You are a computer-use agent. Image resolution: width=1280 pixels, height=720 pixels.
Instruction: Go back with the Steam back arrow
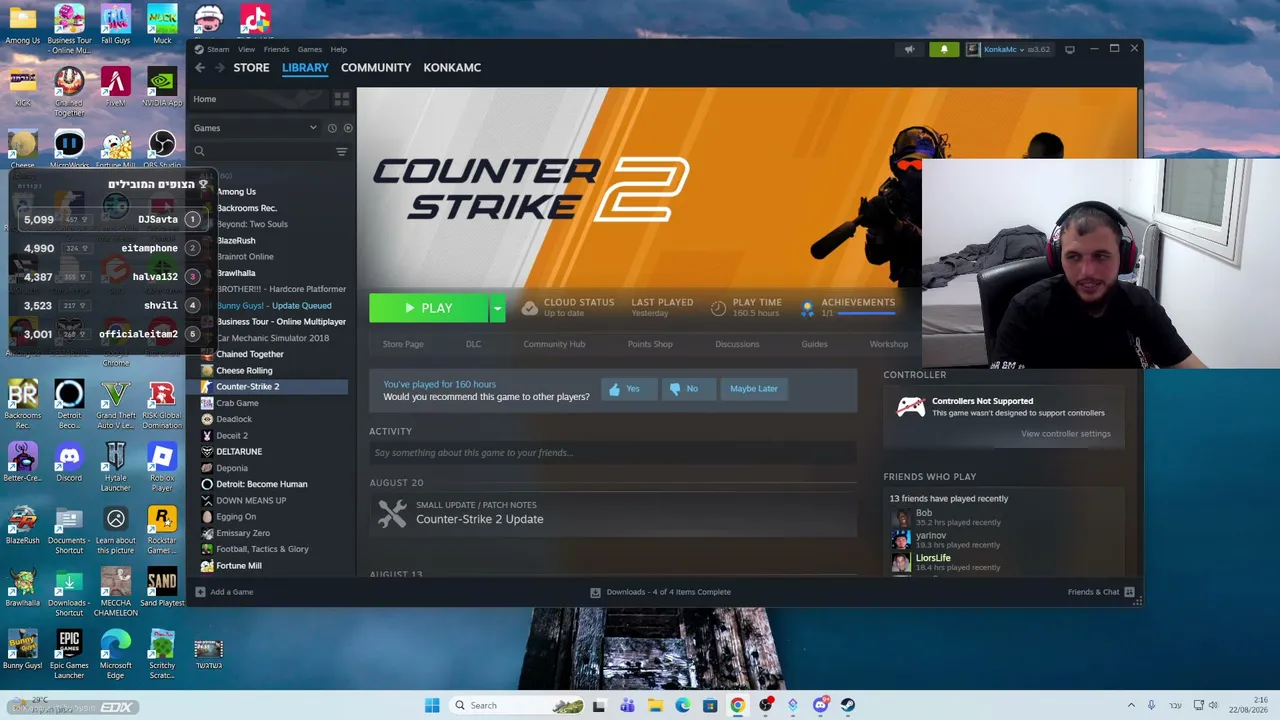[x=200, y=67]
